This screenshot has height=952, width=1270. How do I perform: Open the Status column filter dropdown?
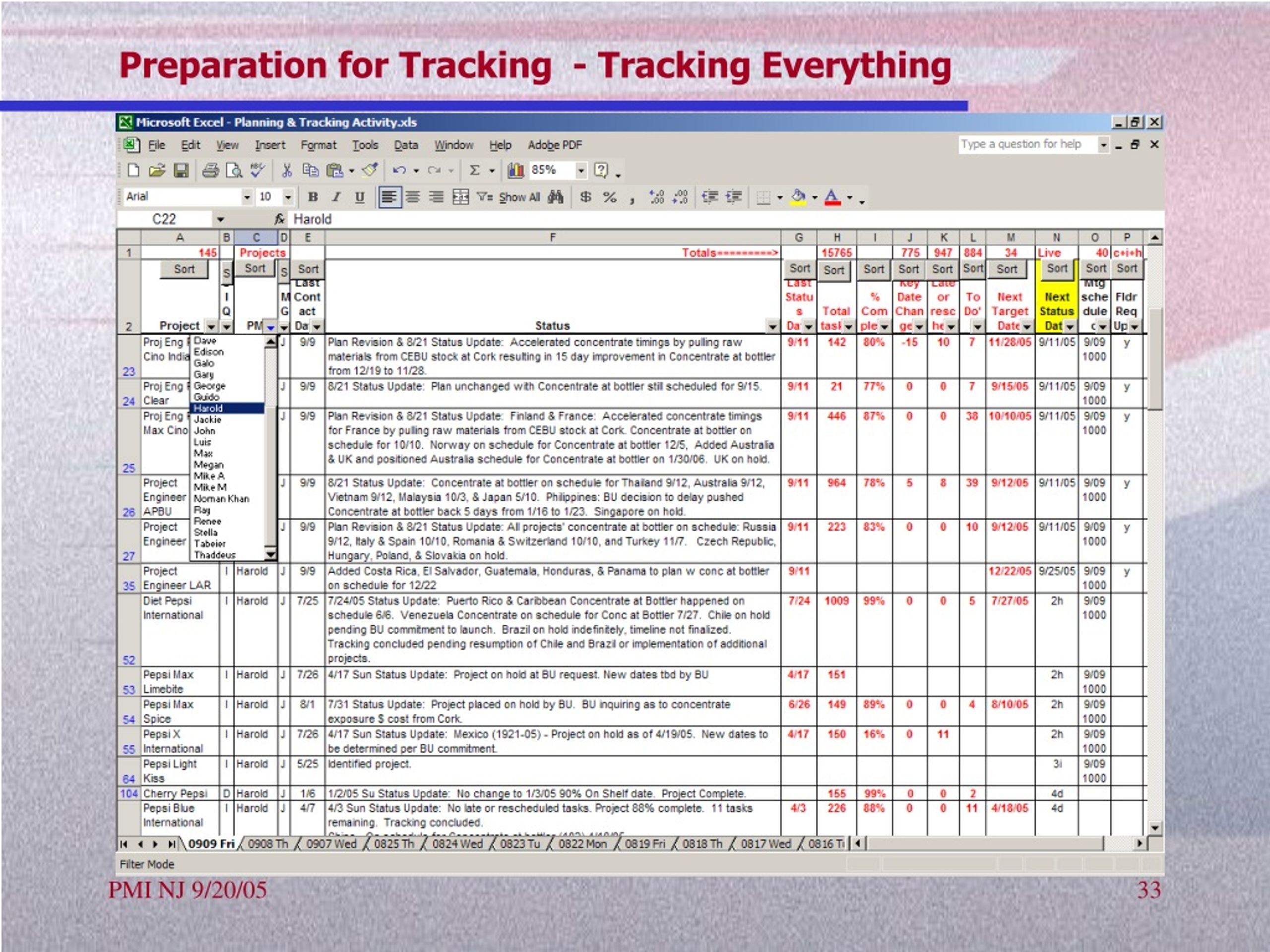coord(773,327)
